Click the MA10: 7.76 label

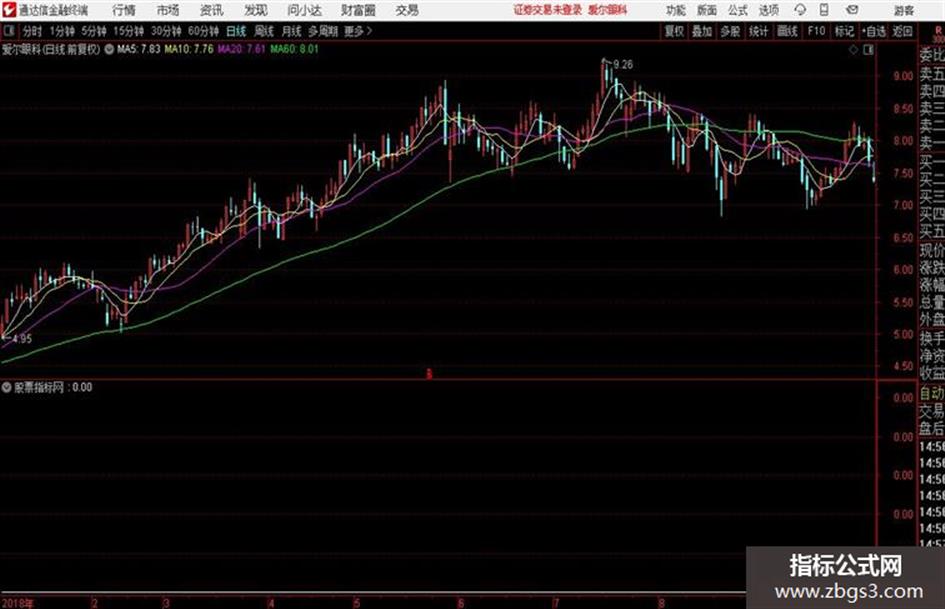tap(189, 49)
